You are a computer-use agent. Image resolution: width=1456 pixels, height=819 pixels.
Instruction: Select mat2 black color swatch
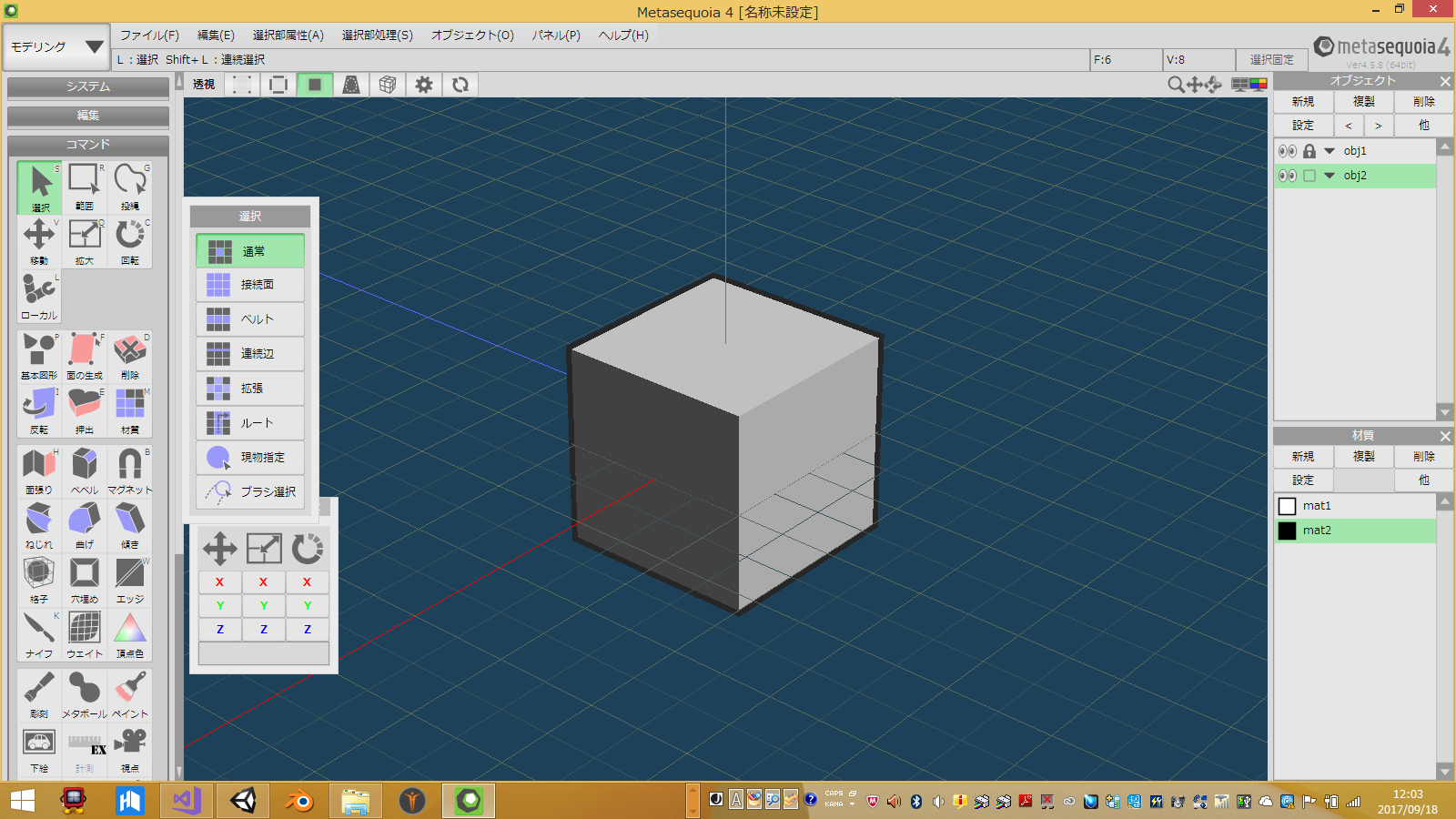point(1287,531)
